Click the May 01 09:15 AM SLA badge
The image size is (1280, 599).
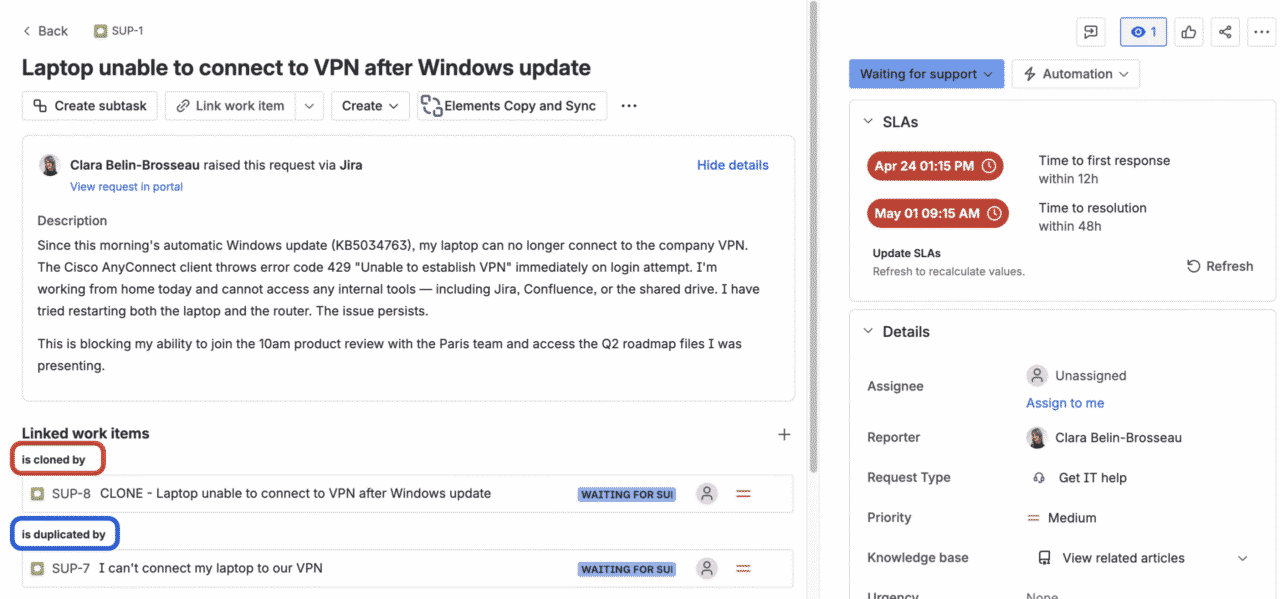[x=938, y=213]
